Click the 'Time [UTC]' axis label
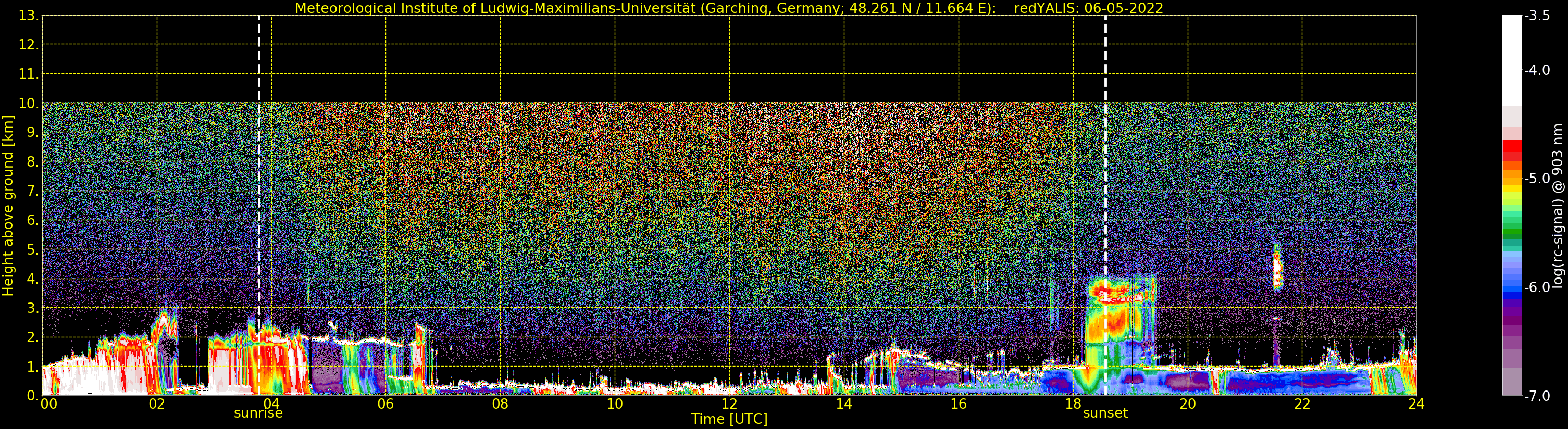The width and height of the screenshot is (1568, 429). click(x=729, y=419)
